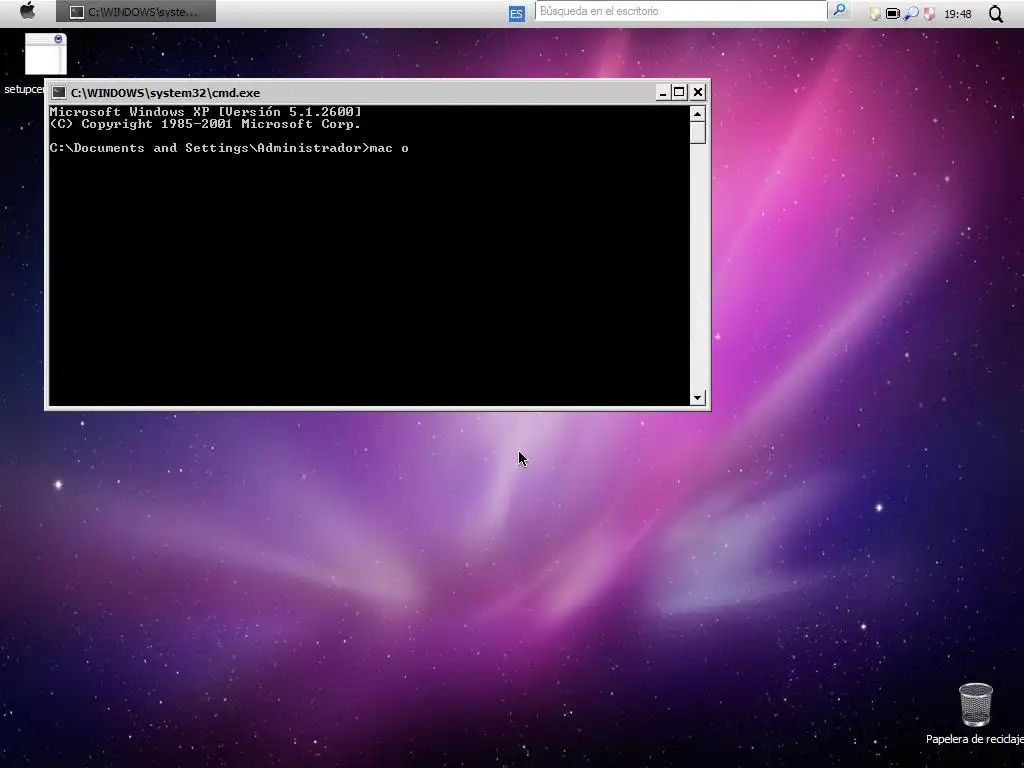Click the ES language indicator
This screenshot has height=768, width=1024.
pyautogui.click(x=517, y=13)
